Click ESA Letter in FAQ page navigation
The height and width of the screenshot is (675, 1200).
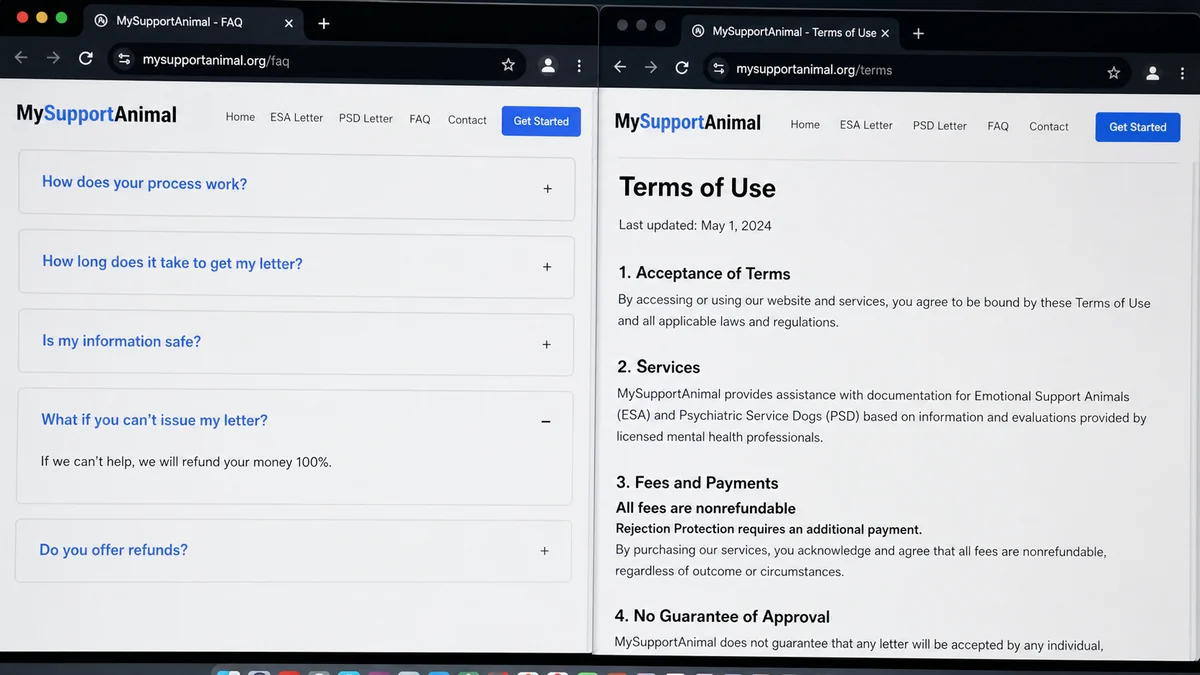point(297,118)
